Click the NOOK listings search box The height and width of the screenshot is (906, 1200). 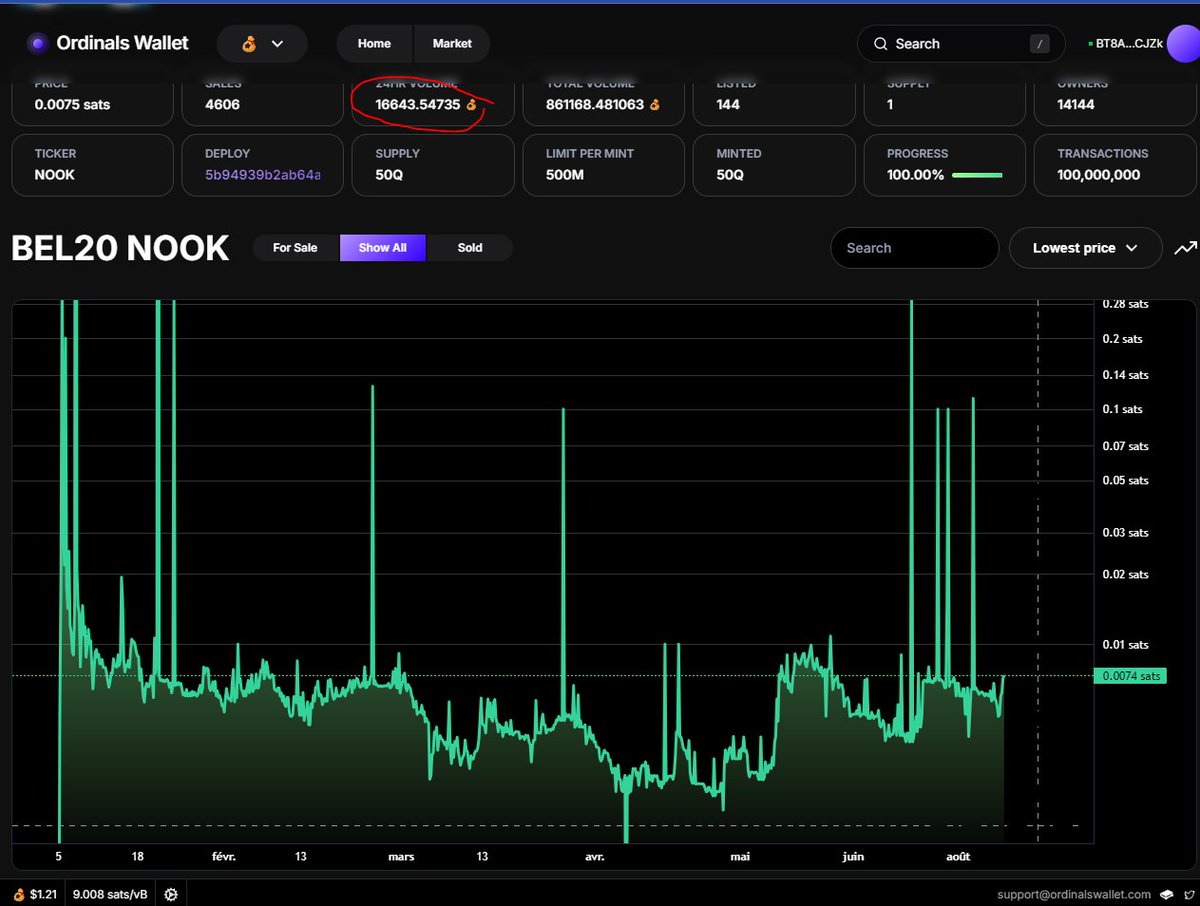coord(914,248)
